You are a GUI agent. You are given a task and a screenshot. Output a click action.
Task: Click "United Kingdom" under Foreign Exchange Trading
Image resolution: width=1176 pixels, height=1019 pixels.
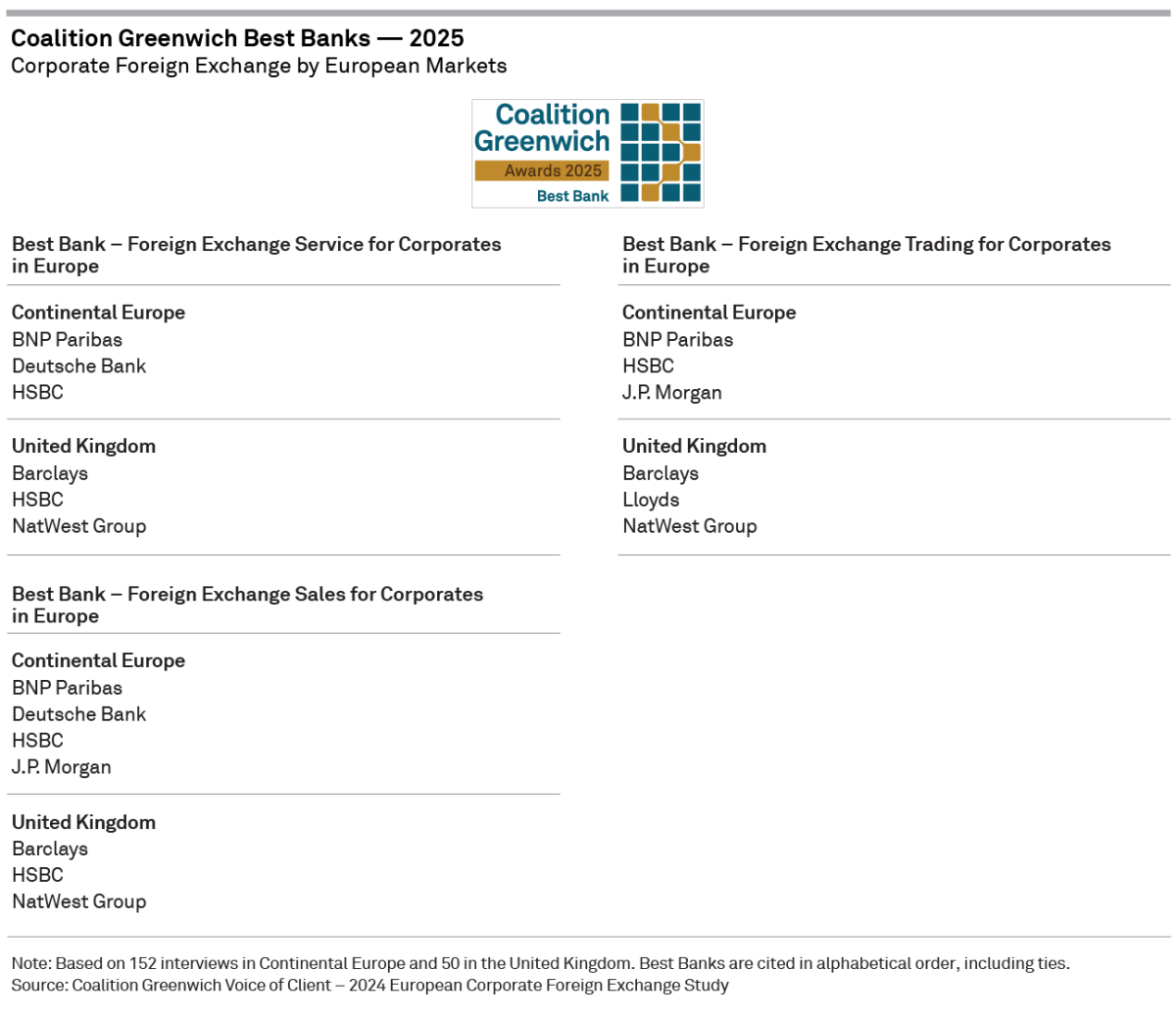694,446
